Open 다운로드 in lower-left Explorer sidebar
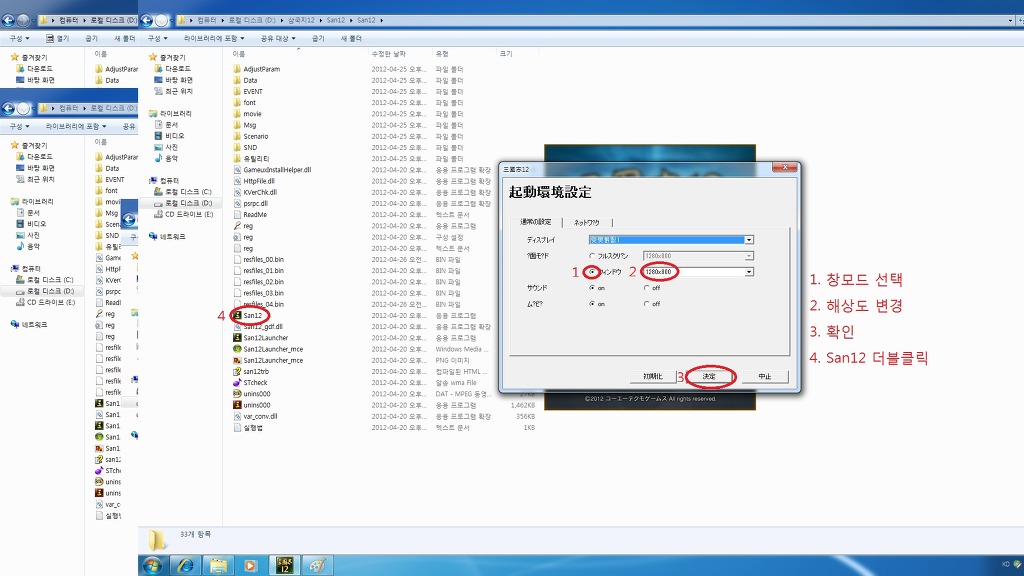This screenshot has height=576, width=1024. click(35, 157)
